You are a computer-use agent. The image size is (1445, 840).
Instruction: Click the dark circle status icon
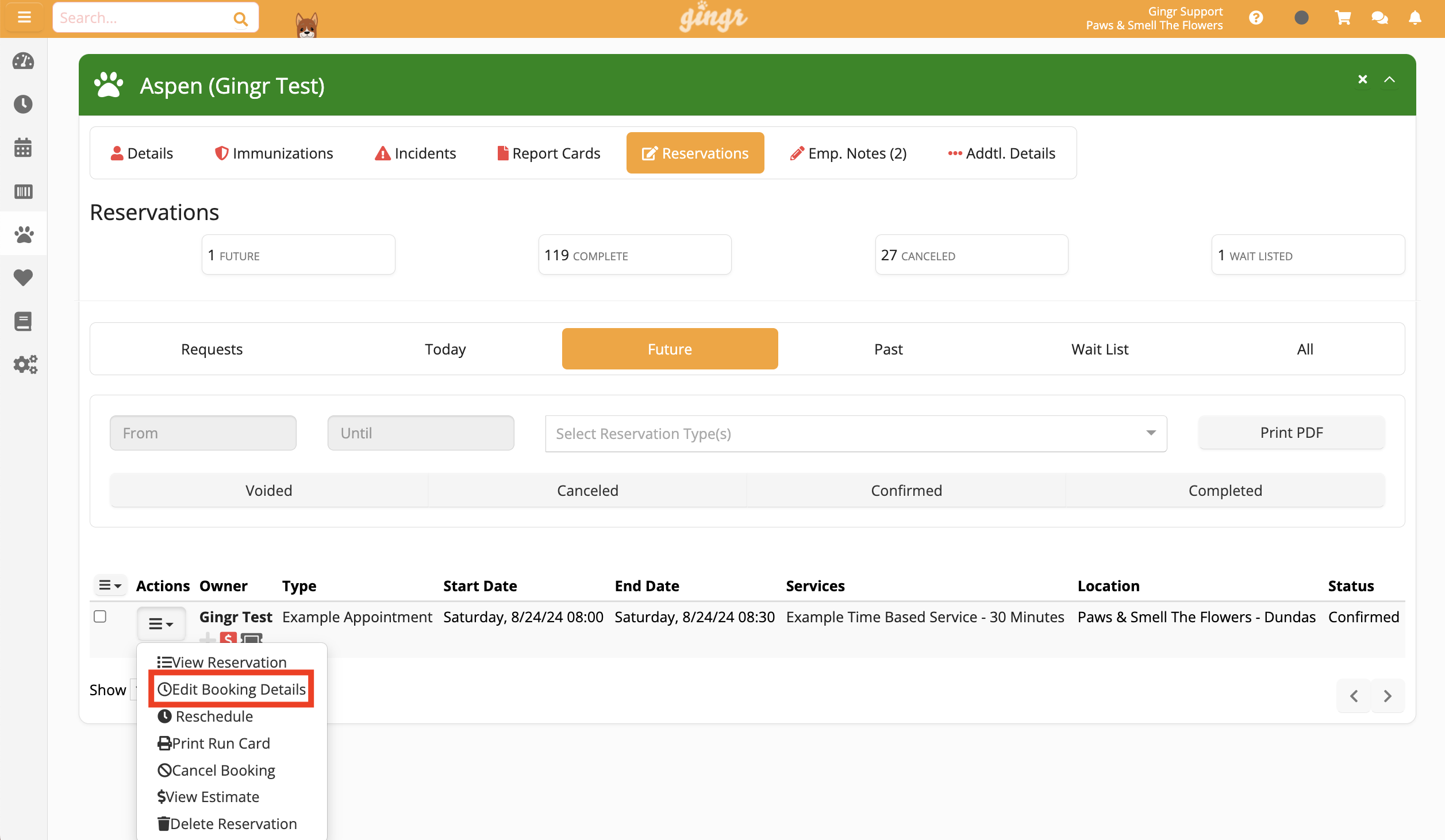click(1301, 18)
